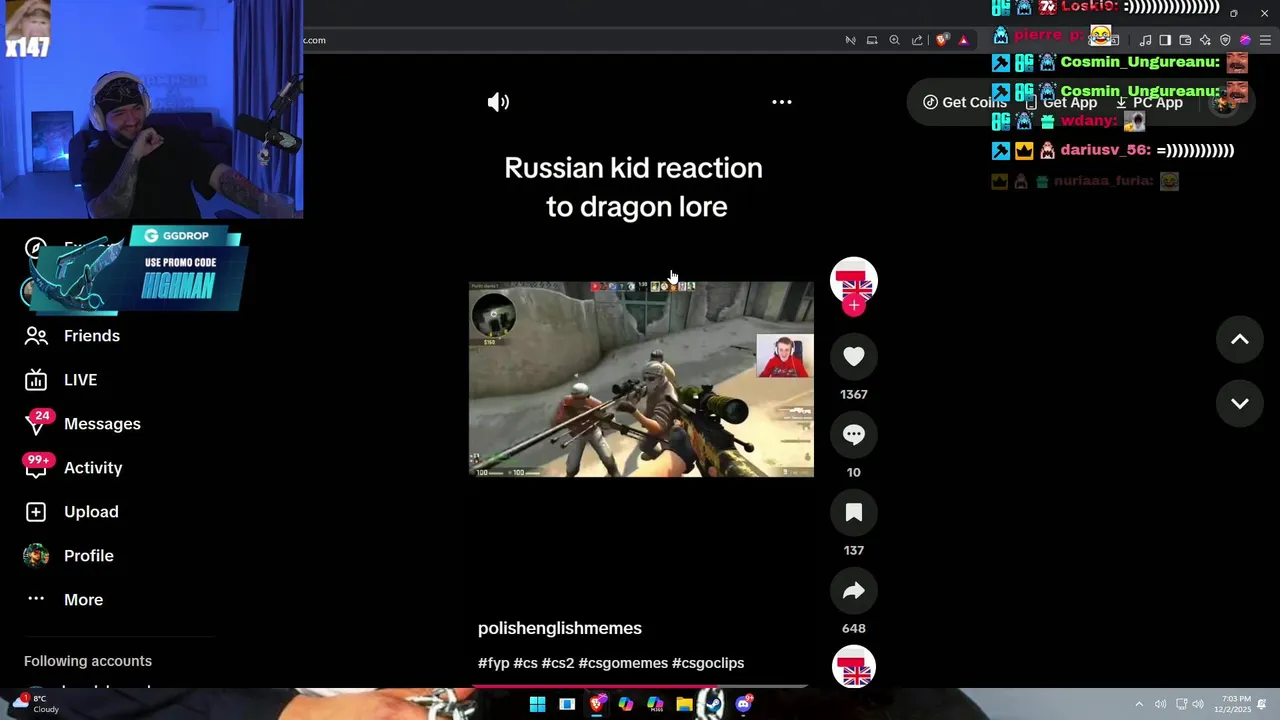
Task: Click the Friends people icon
Action: coord(36,336)
